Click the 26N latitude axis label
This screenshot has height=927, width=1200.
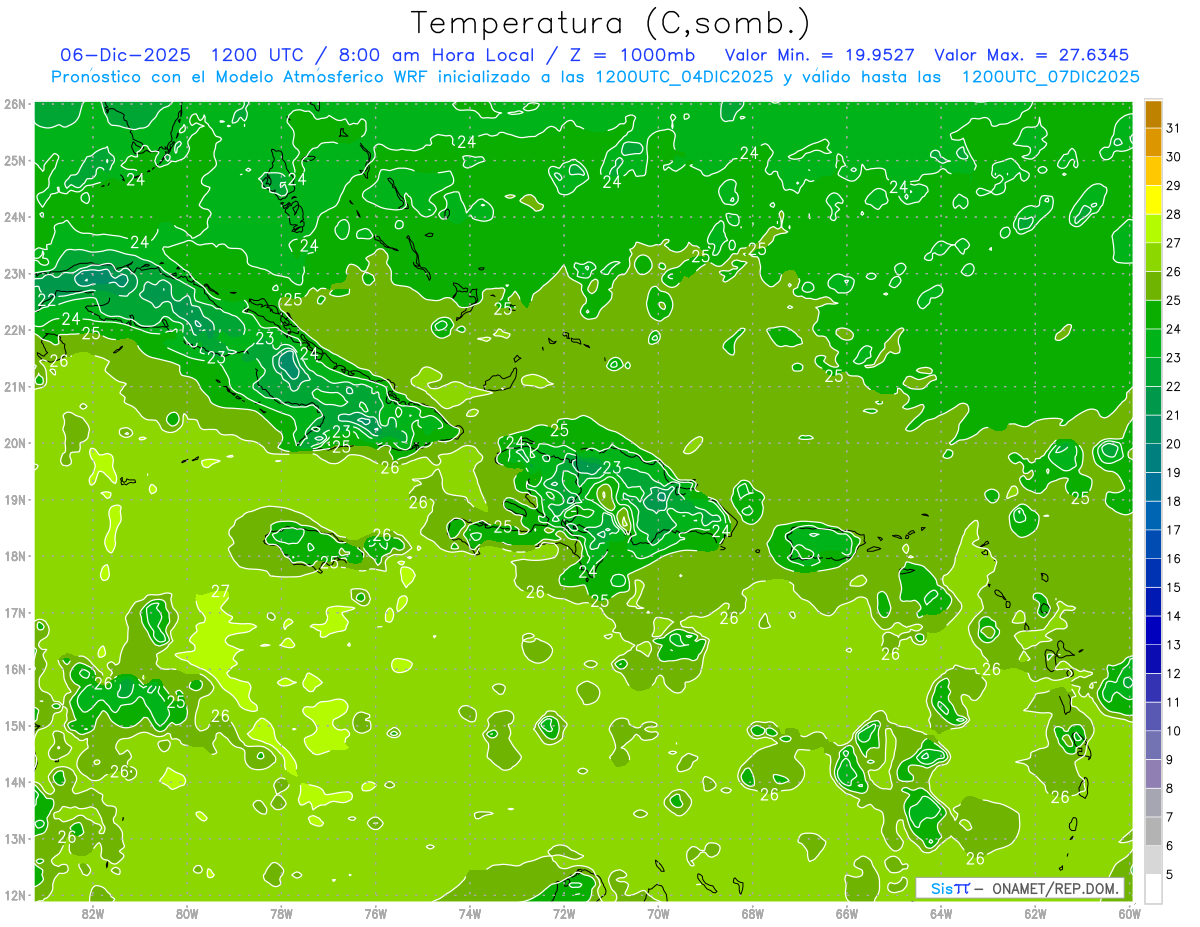point(14,104)
